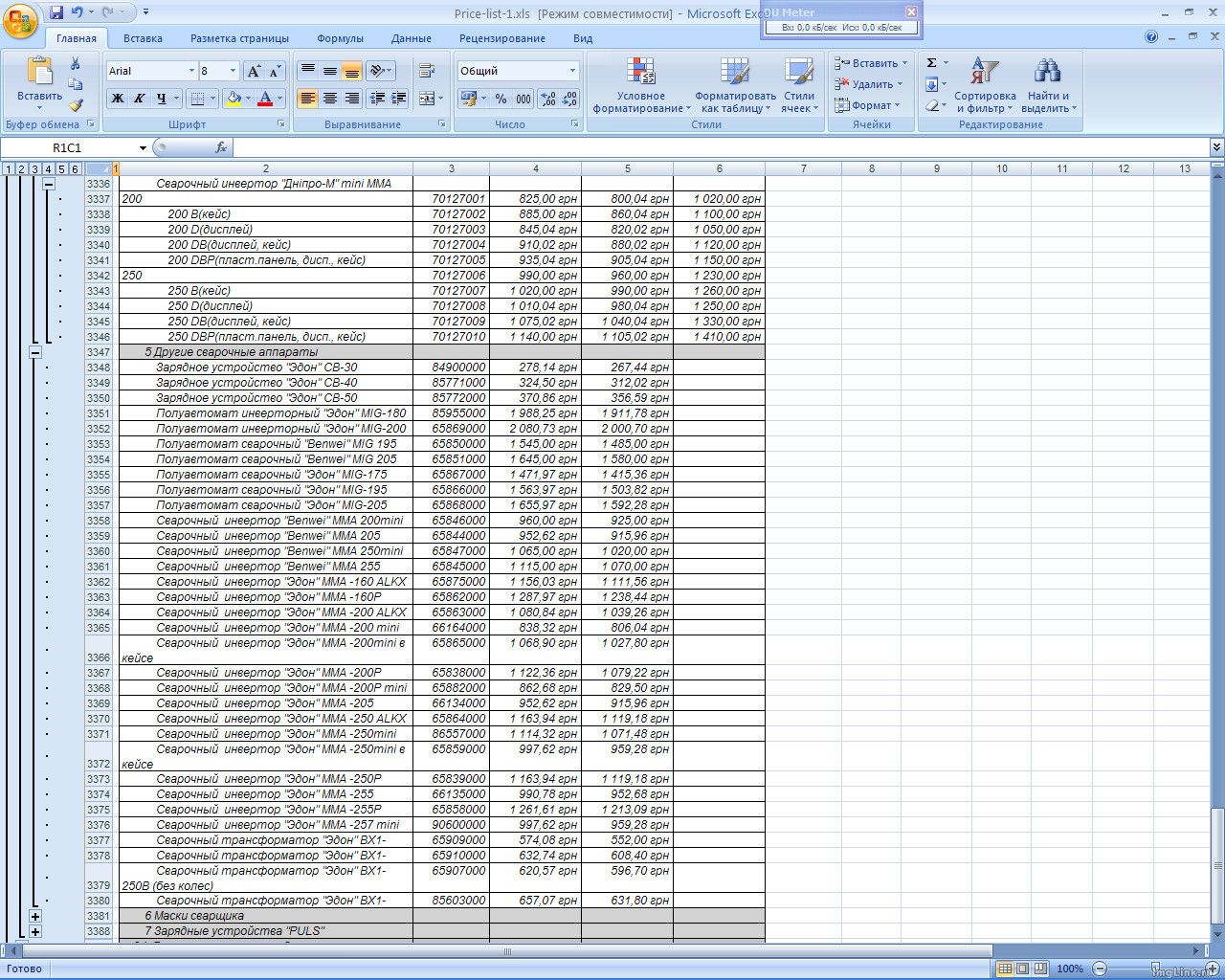Viewport: 1225px width, 980px height.
Task: Toggle italic formatting (К)
Action: pos(140,98)
